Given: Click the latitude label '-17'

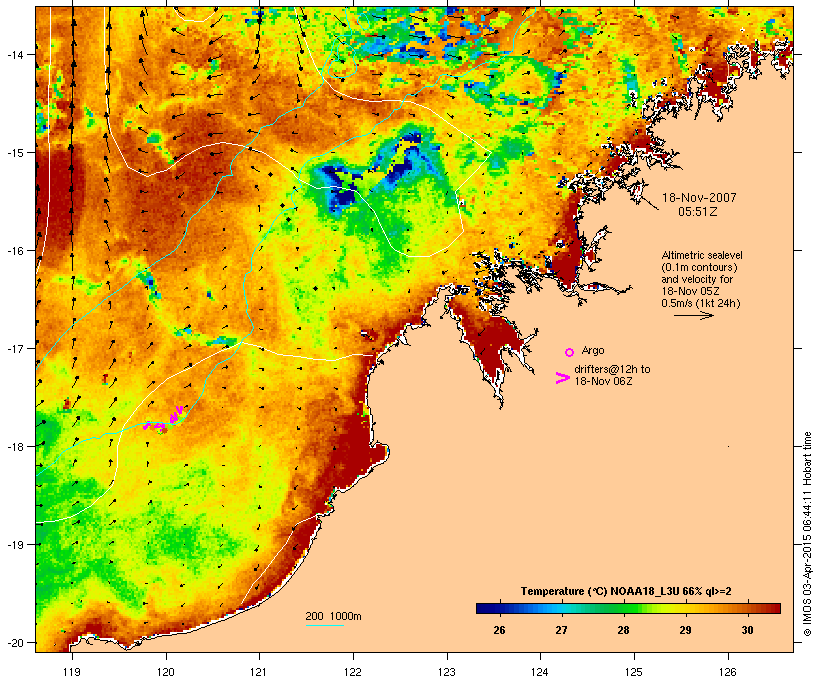Looking at the screenshot, I should pos(14,348).
